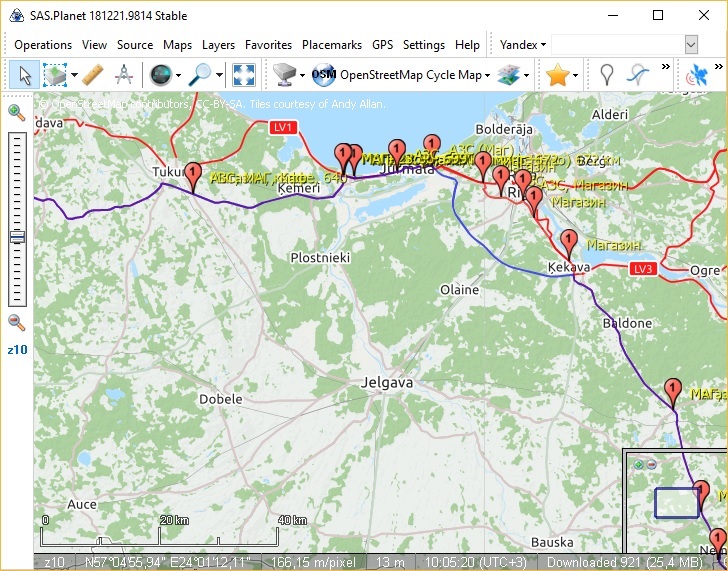728x571 pixels.
Task: Click the favorites star icon
Action: [558, 75]
